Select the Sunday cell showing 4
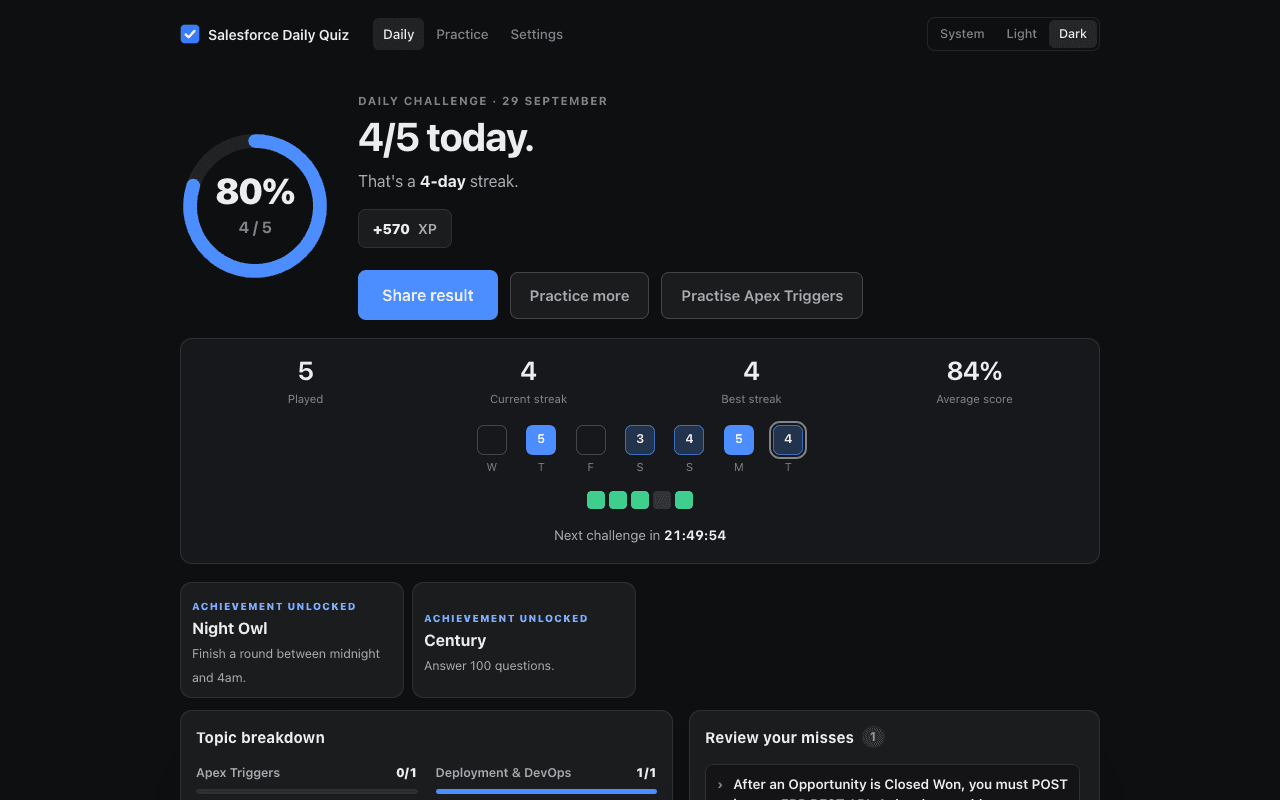The image size is (1280, 800). tap(689, 440)
